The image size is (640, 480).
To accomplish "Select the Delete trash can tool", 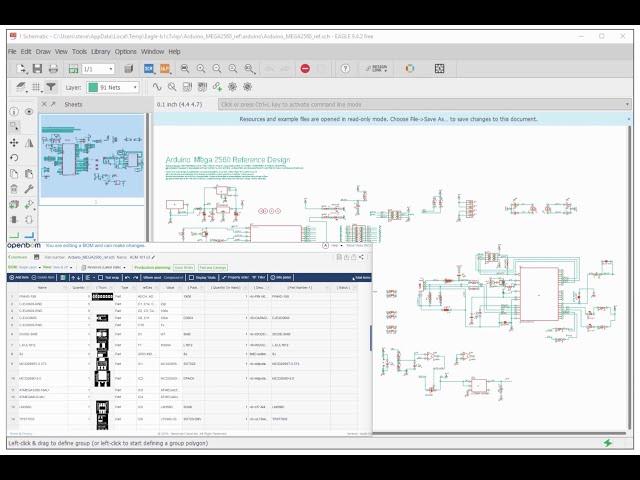I will click(14, 189).
